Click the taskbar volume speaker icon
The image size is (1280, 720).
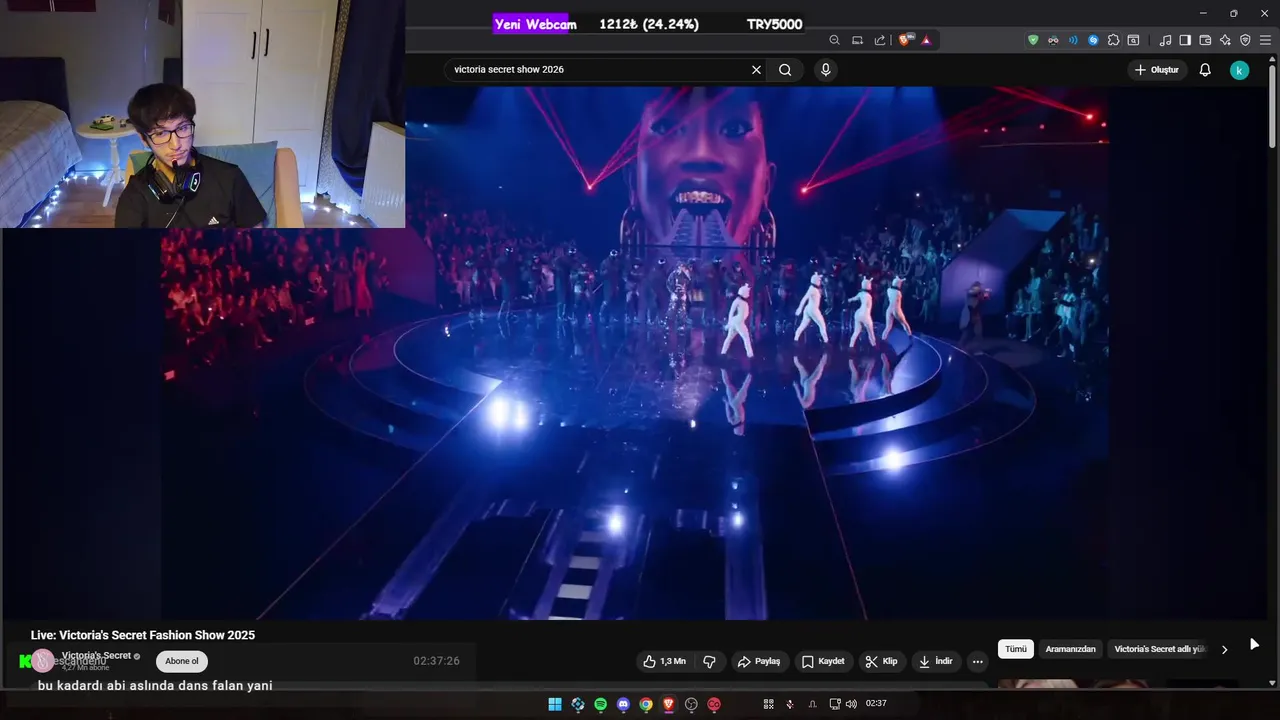851,704
